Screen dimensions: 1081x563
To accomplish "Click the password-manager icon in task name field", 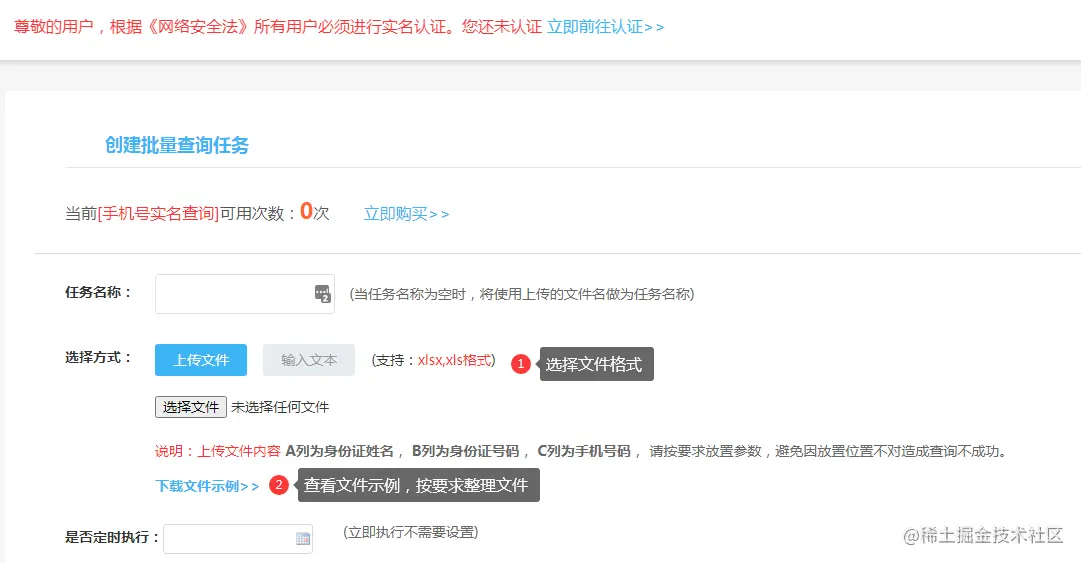I will pos(323,294).
